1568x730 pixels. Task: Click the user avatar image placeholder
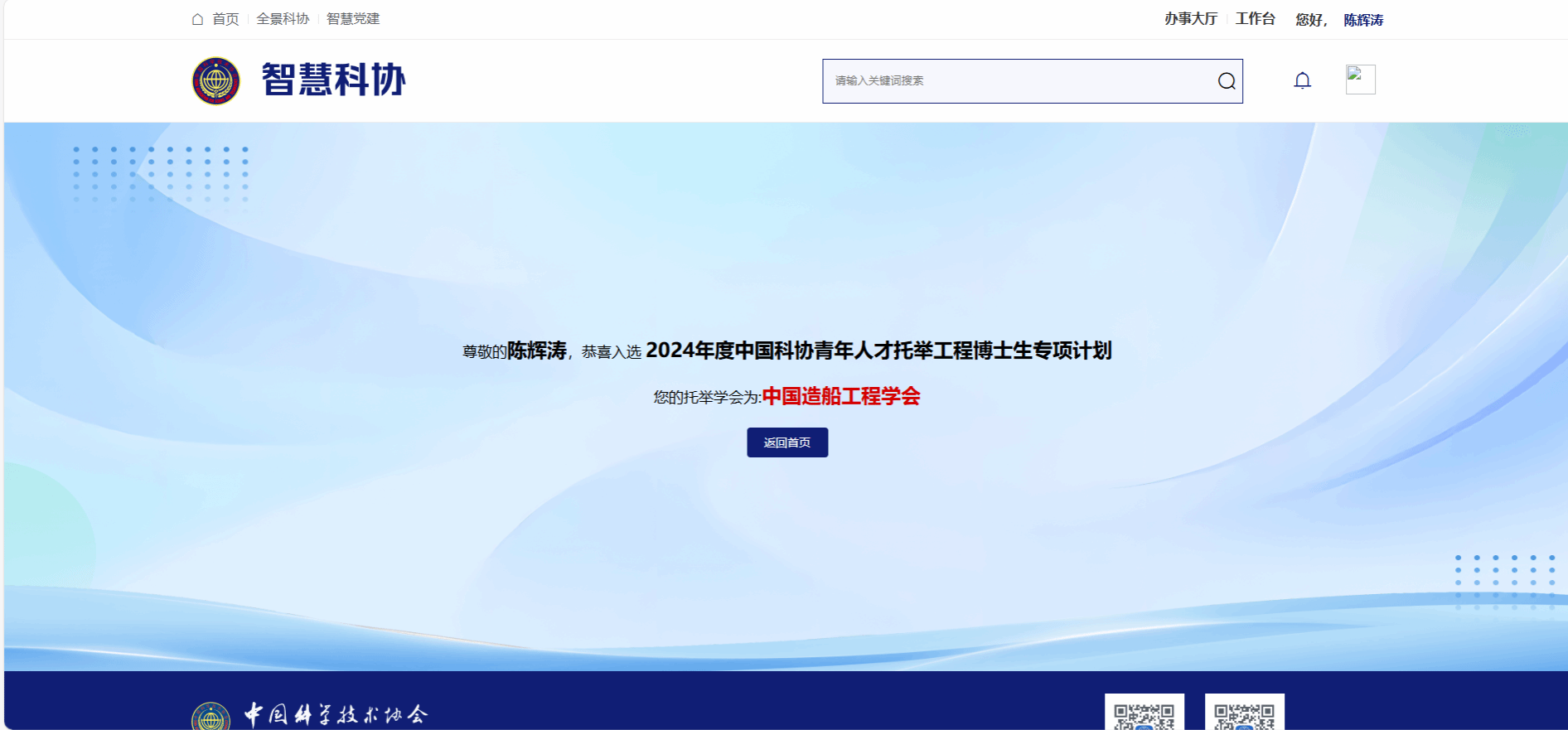coord(1361,80)
